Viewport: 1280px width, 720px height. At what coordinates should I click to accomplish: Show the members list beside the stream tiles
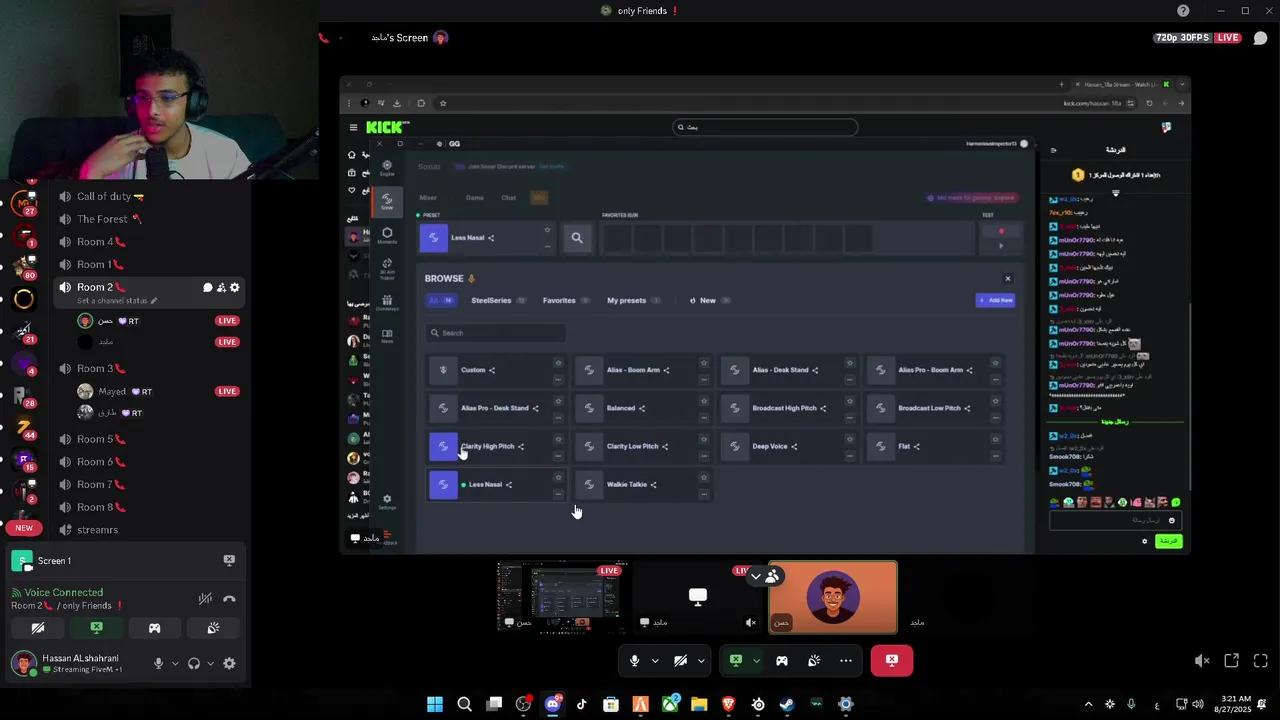(x=772, y=577)
